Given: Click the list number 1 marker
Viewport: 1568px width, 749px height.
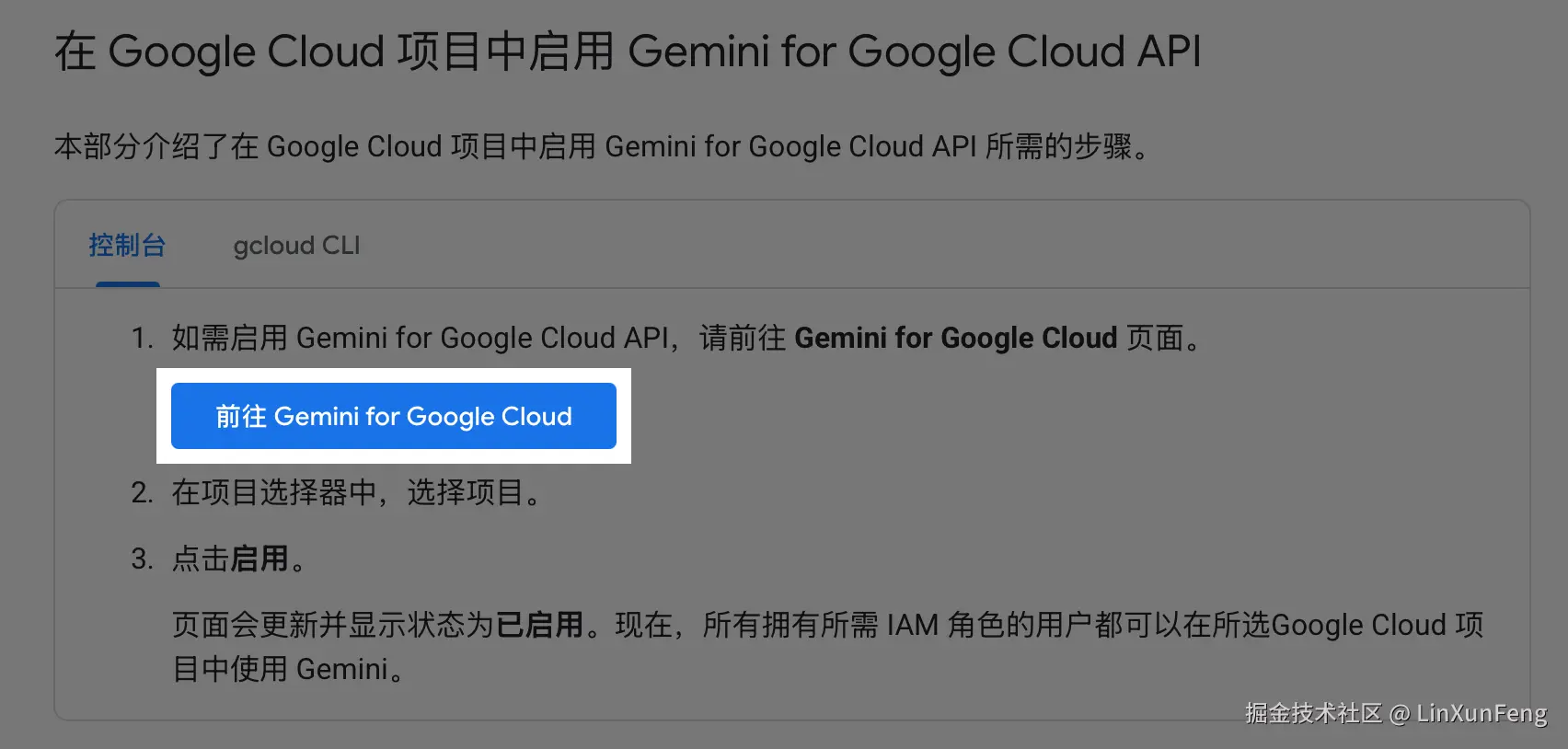Looking at the screenshot, I should [141, 338].
